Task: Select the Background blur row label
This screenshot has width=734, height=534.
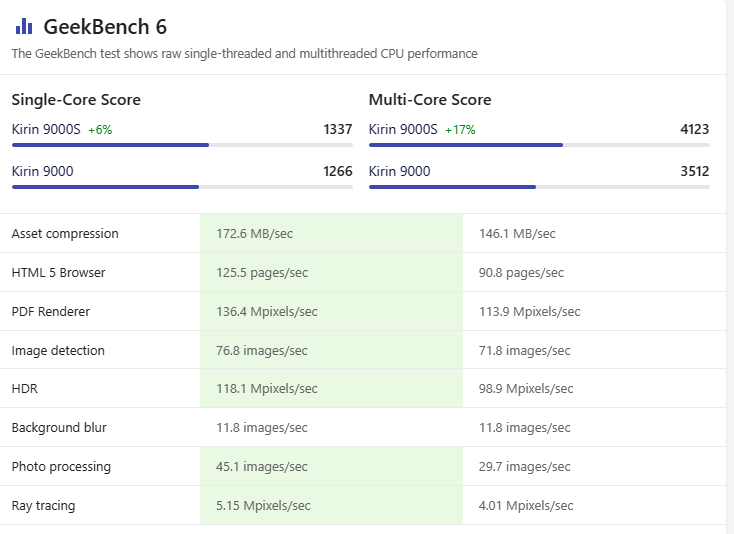Action: coord(59,428)
